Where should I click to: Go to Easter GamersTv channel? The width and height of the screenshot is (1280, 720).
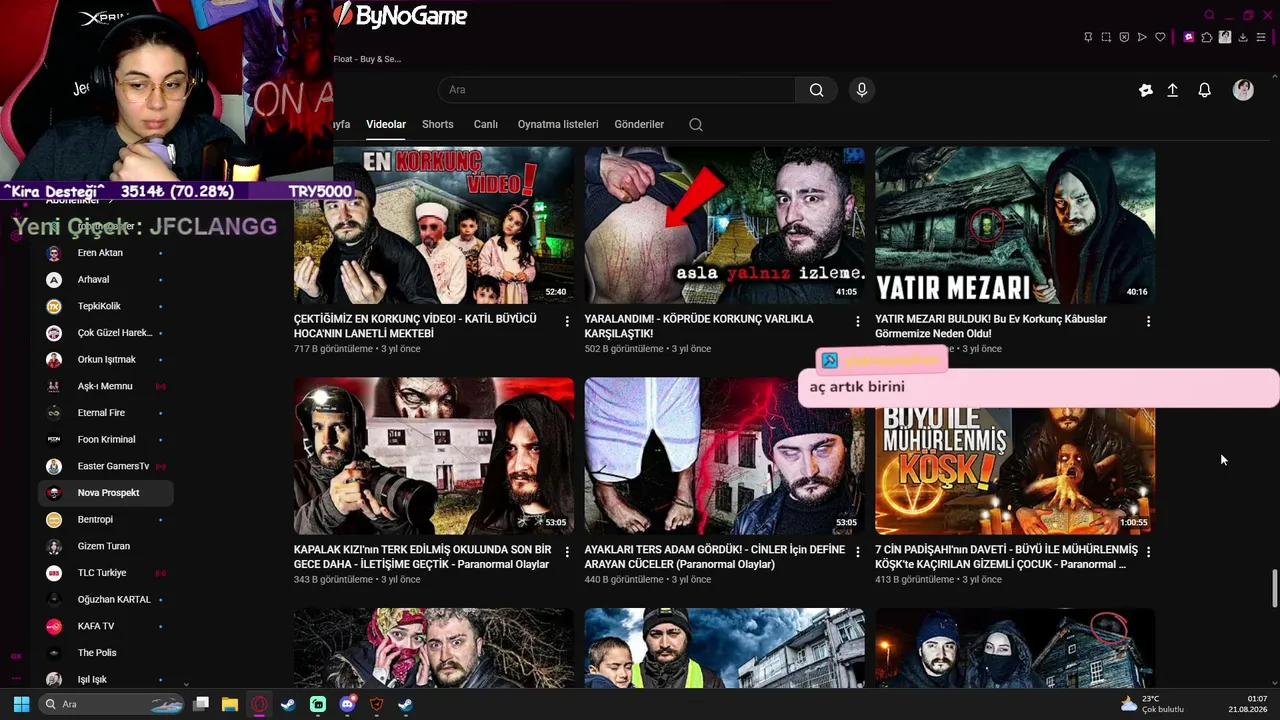(106, 466)
